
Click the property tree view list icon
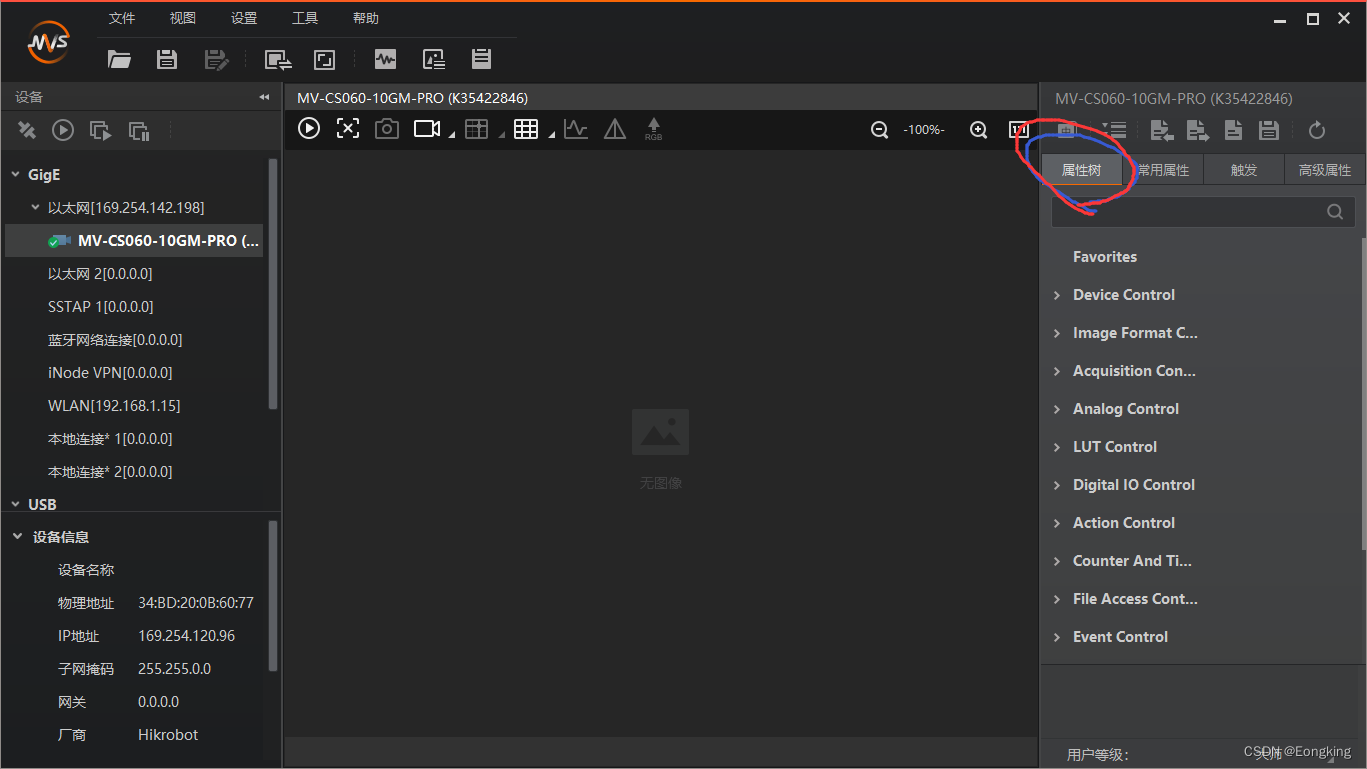click(x=1115, y=130)
